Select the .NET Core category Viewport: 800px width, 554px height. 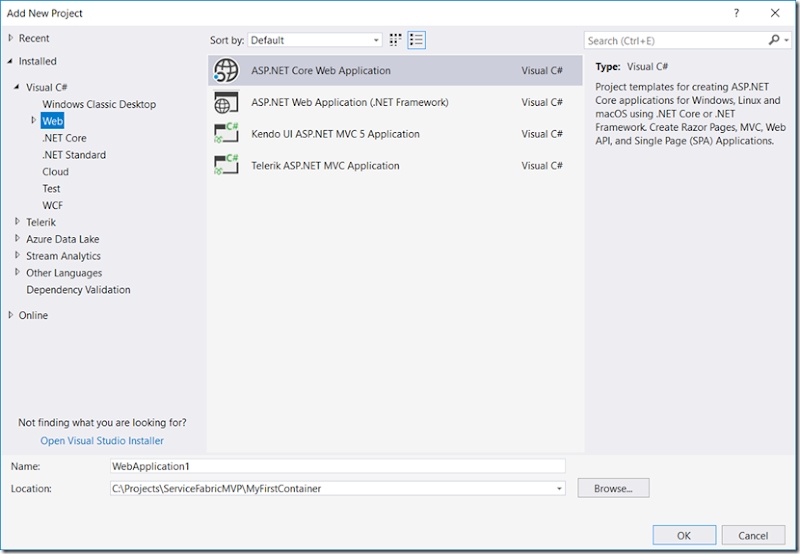64,138
